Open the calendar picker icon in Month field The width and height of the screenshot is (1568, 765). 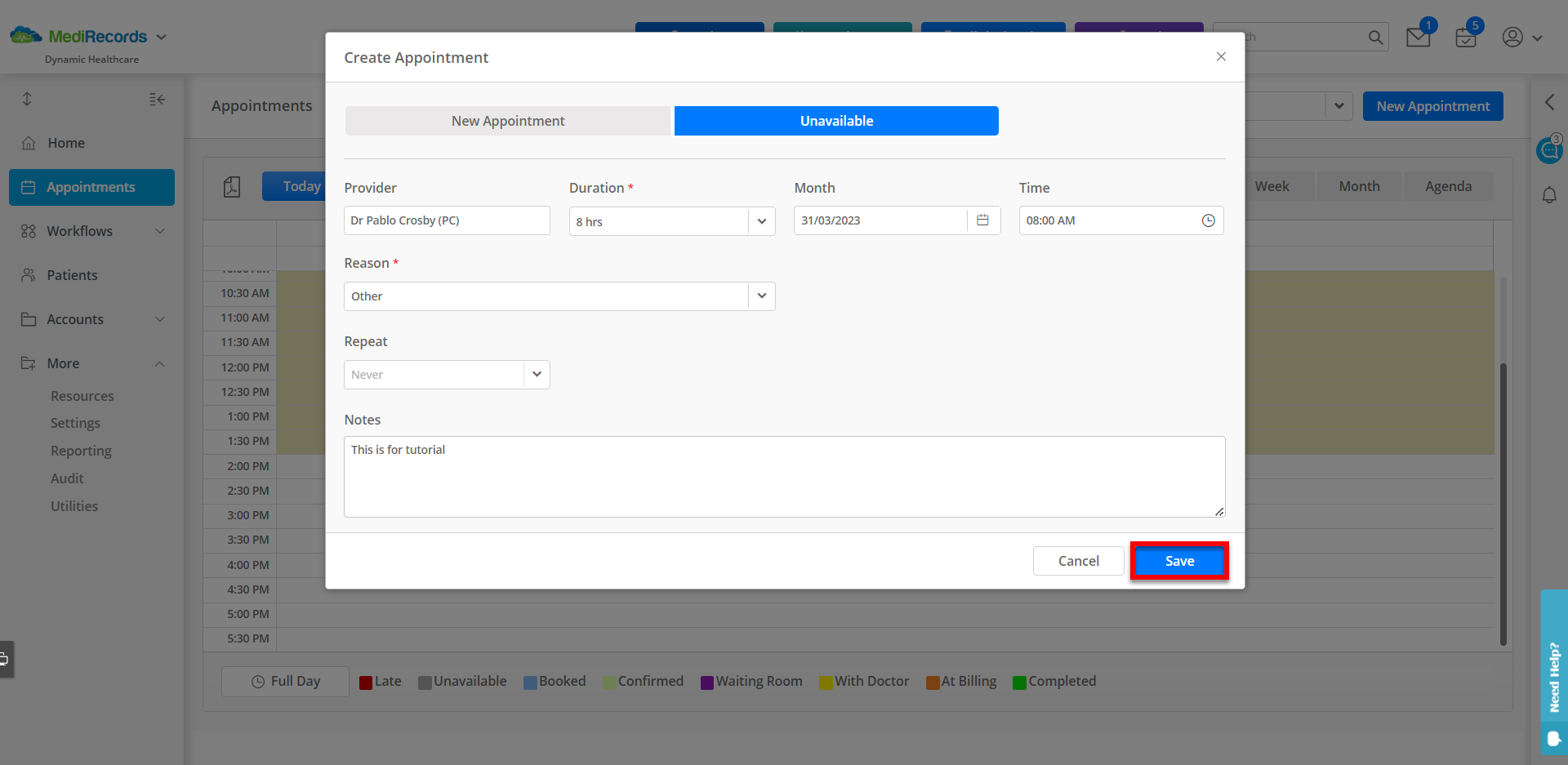pos(983,220)
